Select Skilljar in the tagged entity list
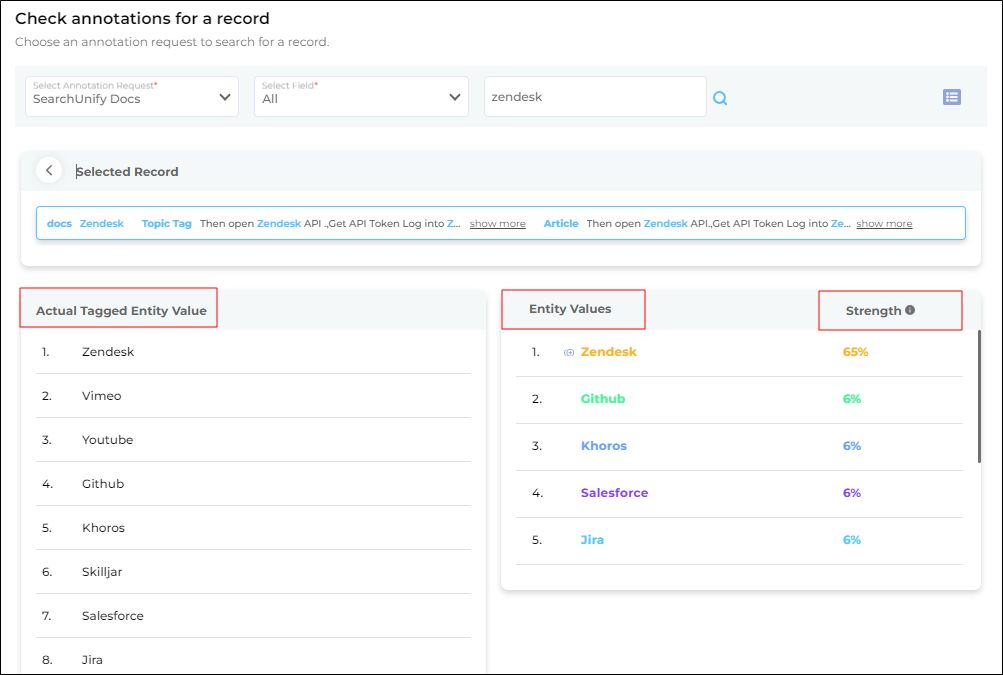The image size is (1003, 675). tap(102, 572)
